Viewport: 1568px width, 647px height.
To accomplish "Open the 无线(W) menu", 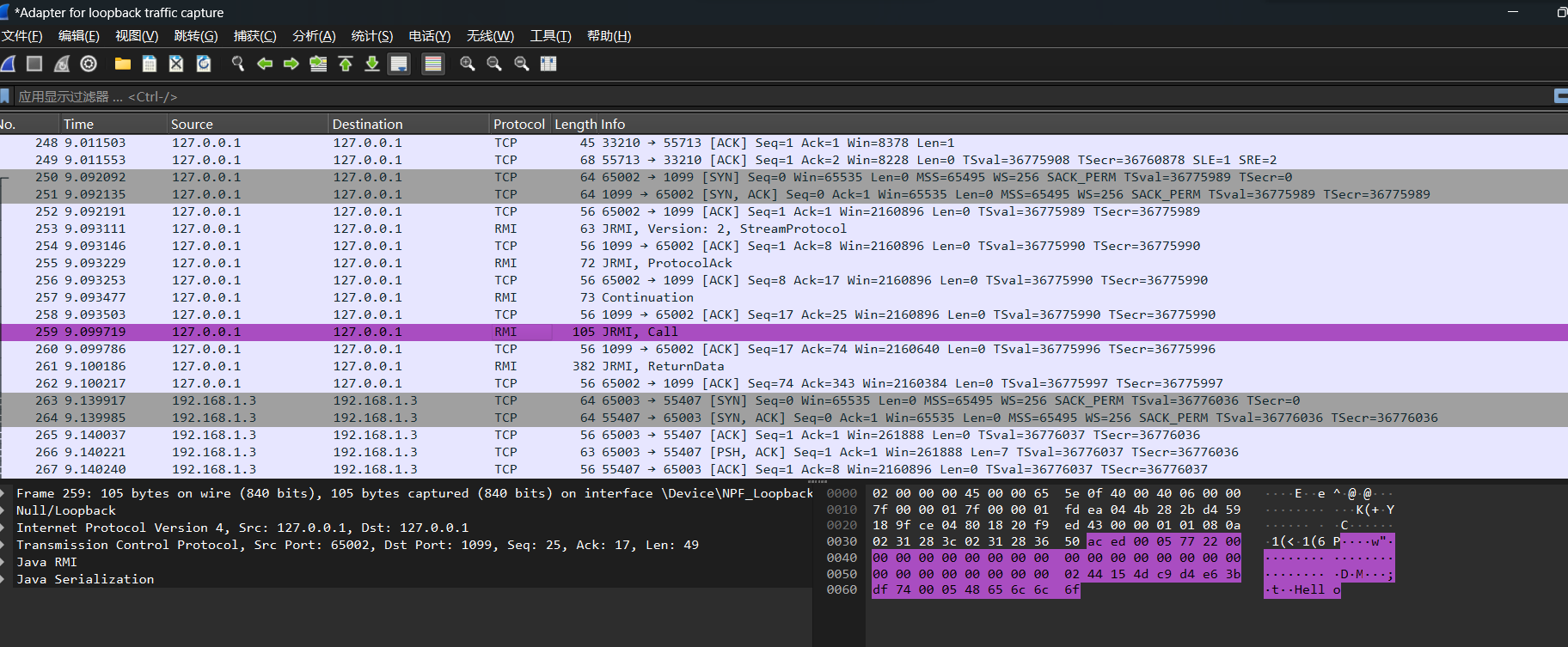I will (x=490, y=36).
